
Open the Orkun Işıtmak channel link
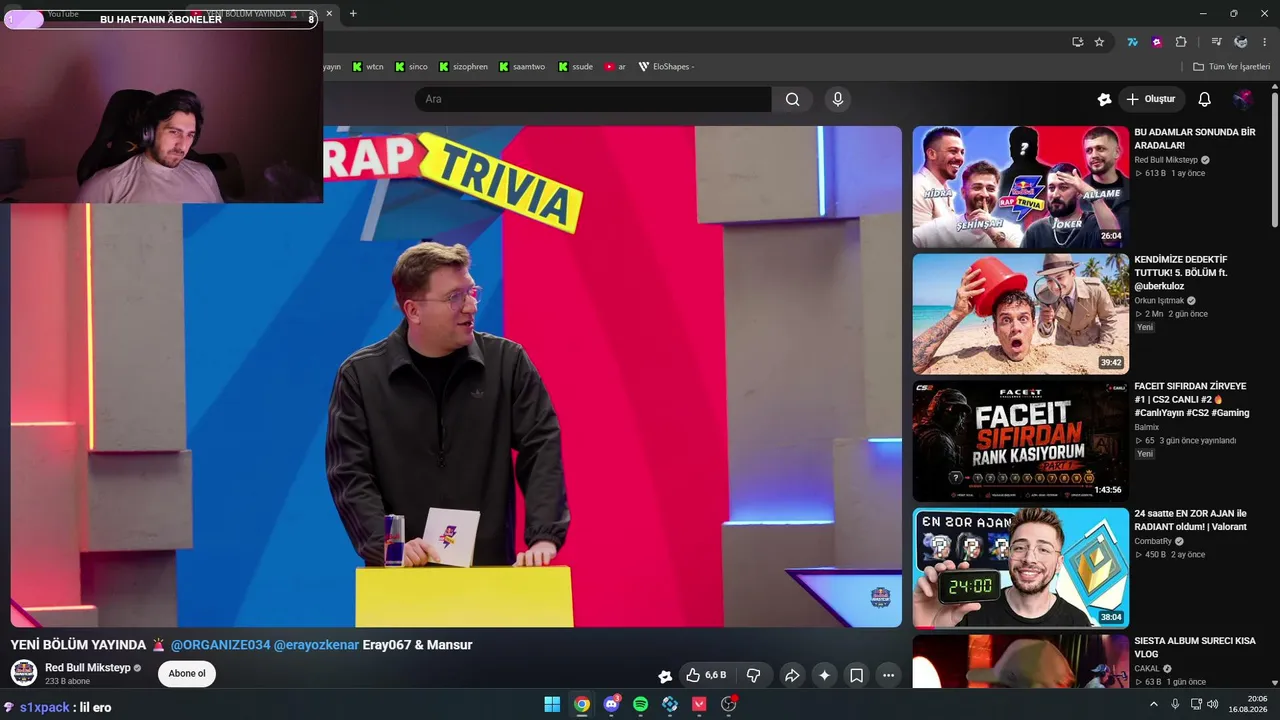pos(1159,300)
